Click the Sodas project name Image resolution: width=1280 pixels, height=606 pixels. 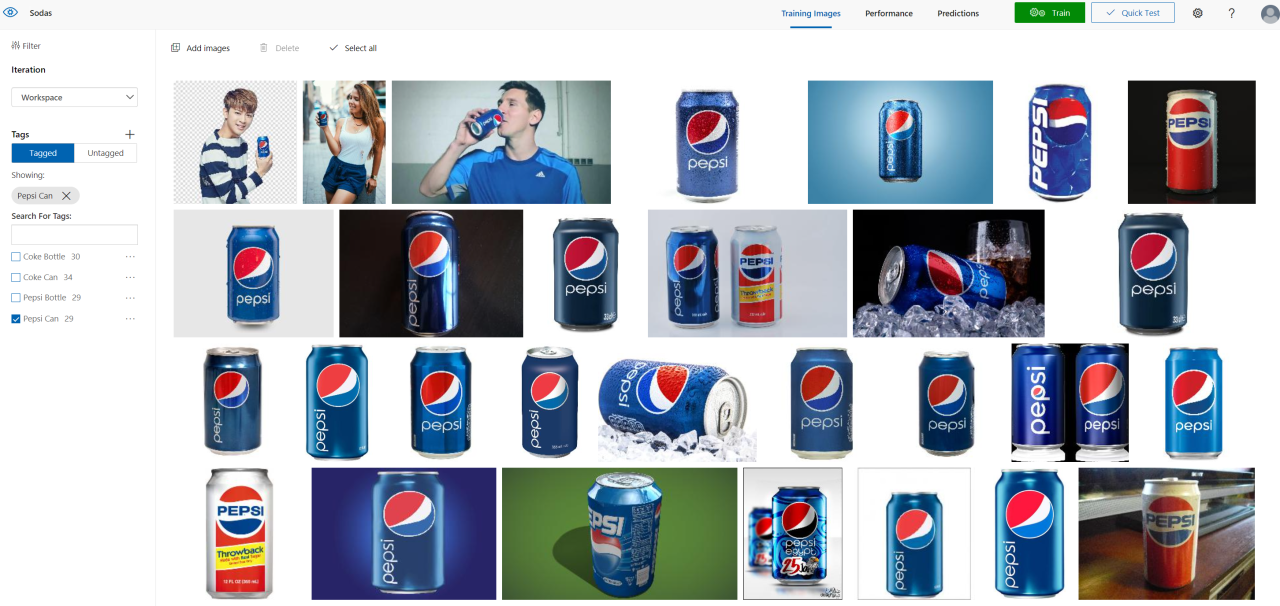41,13
